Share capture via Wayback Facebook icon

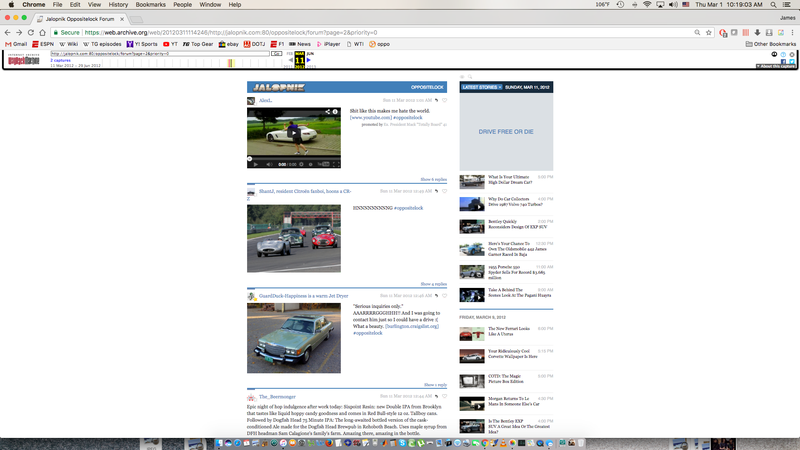pyautogui.click(x=783, y=62)
